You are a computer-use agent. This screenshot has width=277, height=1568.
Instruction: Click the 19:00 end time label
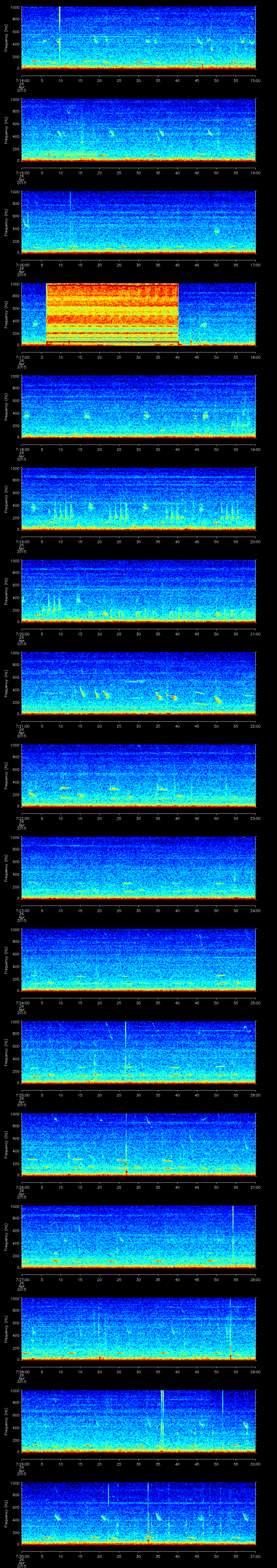pos(255,449)
